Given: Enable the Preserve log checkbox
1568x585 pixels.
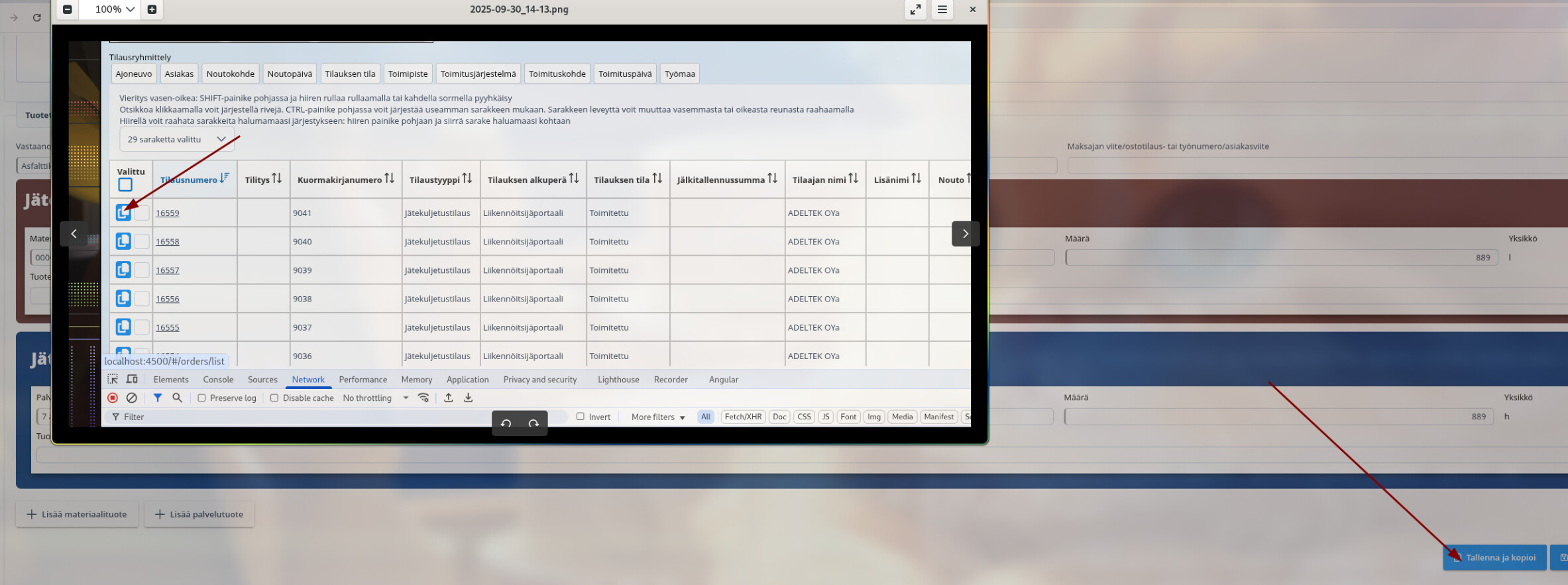Looking at the screenshot, I should pos(202,398).
